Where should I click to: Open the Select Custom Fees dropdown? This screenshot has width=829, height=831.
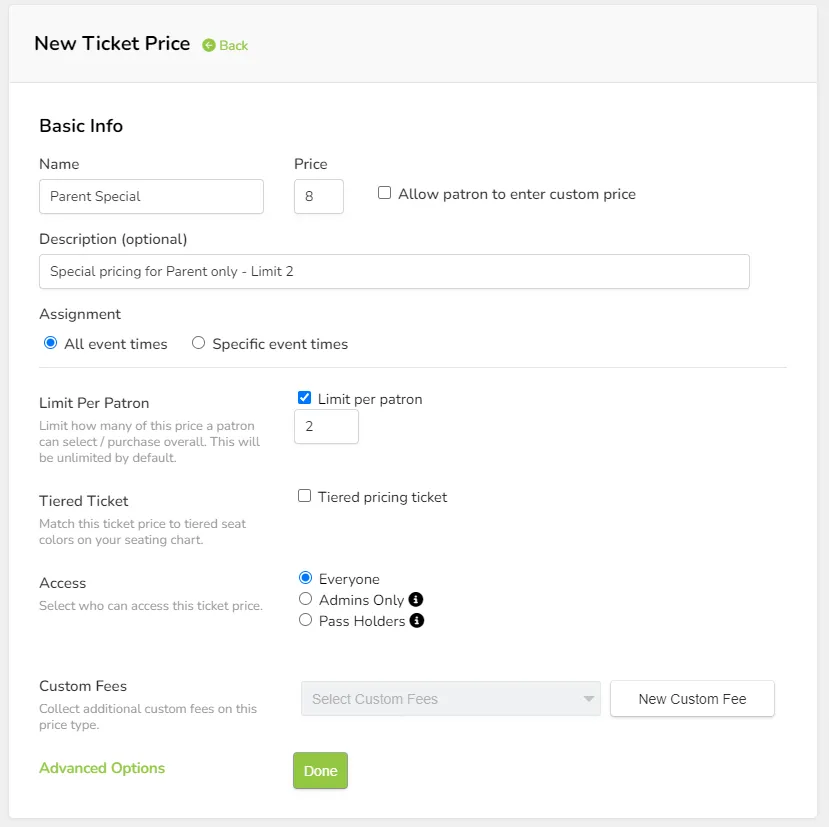[451, 699]
